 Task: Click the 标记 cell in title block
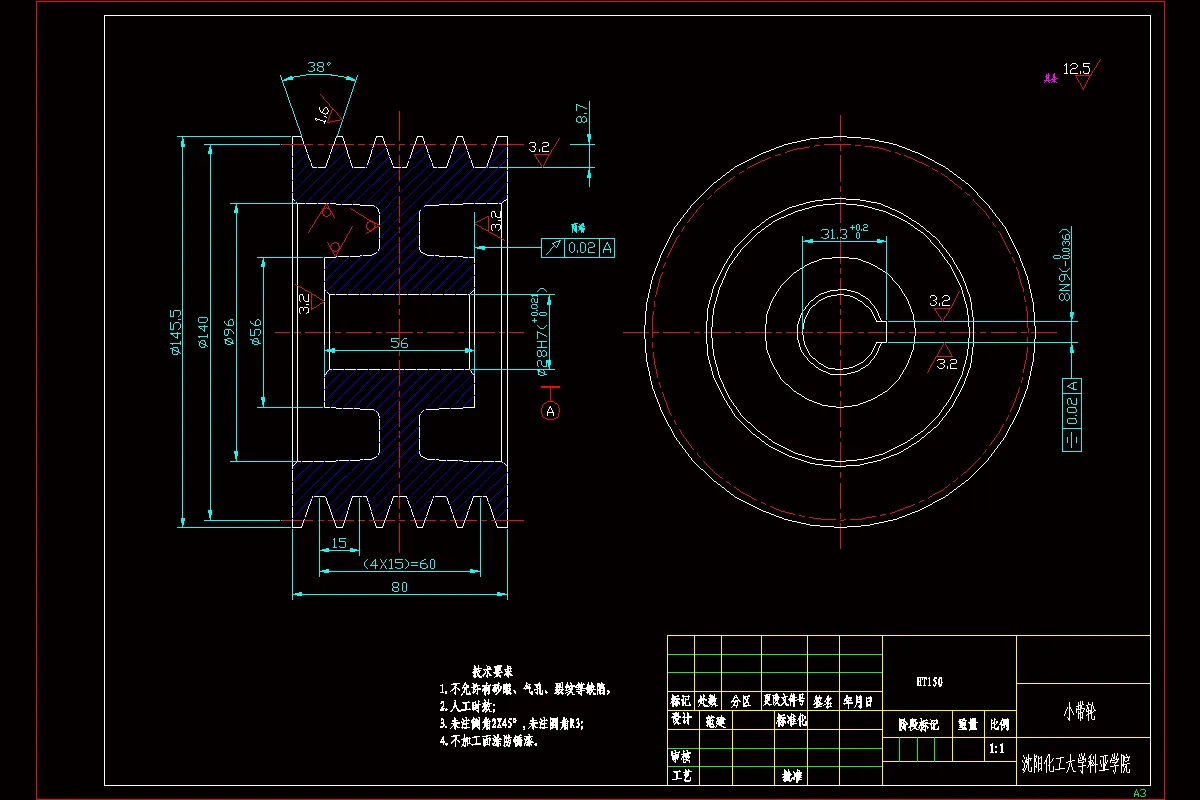(x=680, y=701)
